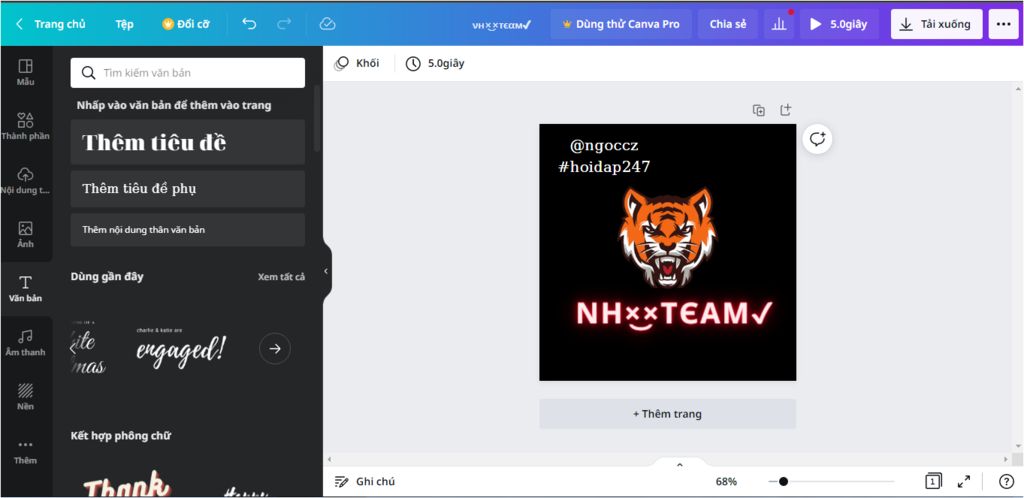Viewport: 1024px width, 498px height.
Task: Expand the page thumbnails up chevron
Action: coord(679,465)
